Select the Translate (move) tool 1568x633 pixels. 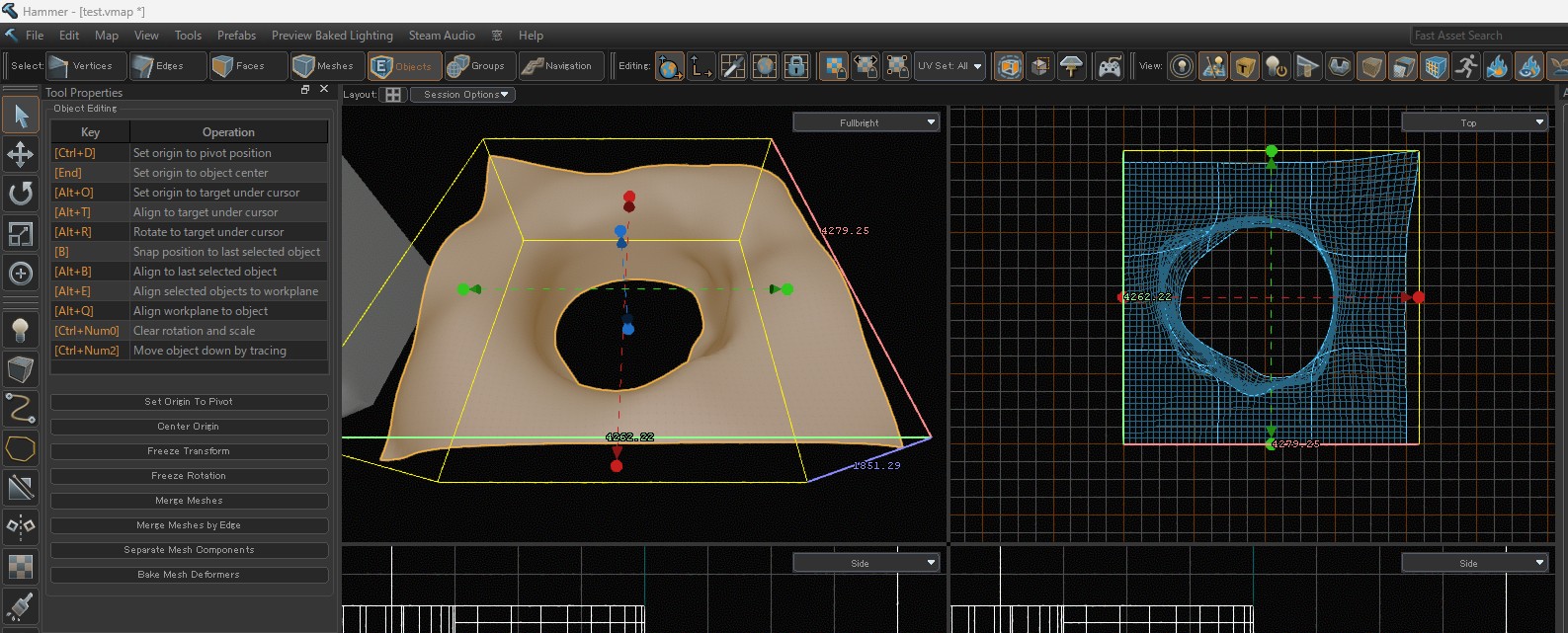click(20, 155)
